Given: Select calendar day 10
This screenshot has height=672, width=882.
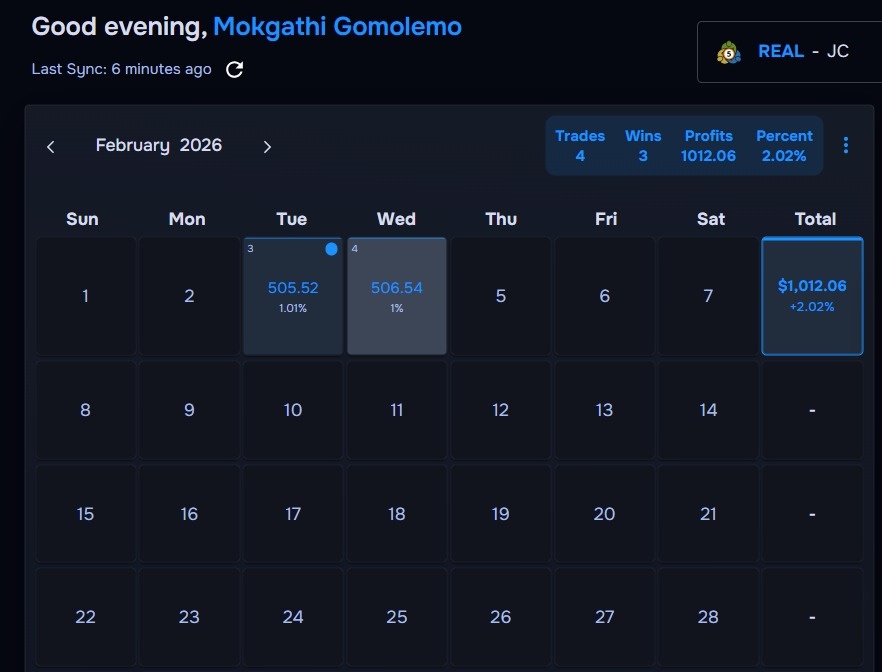Looking at the screenshot, I should pyautogui.click(x=293, y=410).
